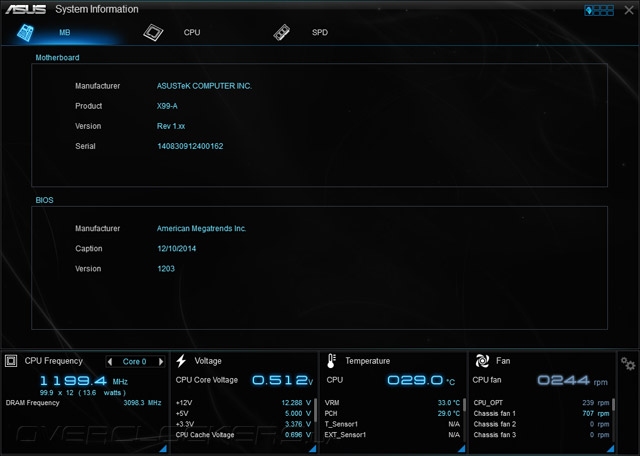Screen dimensions: 640x456
Task: Close the System Information window
Action: (x=629, y=10)
